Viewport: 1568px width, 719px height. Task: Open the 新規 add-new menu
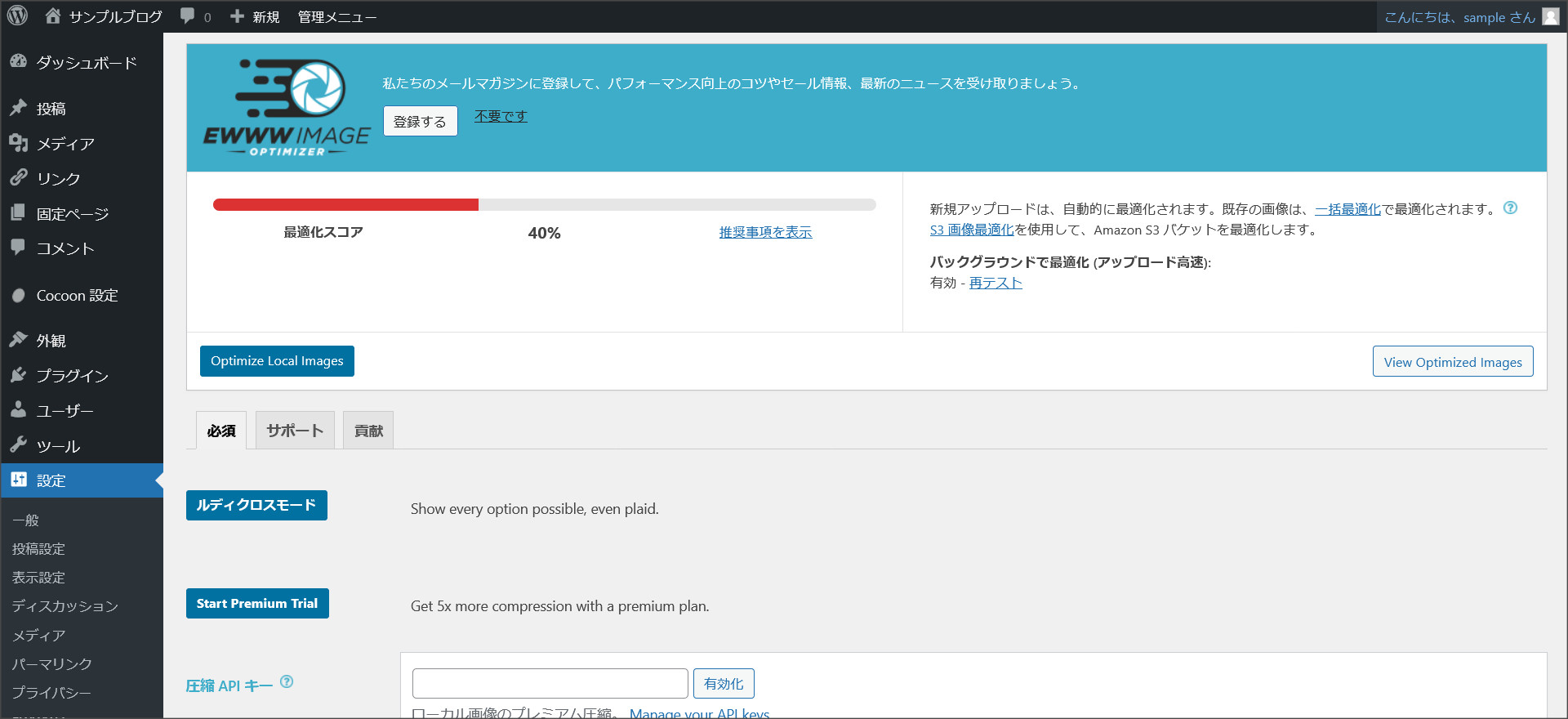[256, 17]
